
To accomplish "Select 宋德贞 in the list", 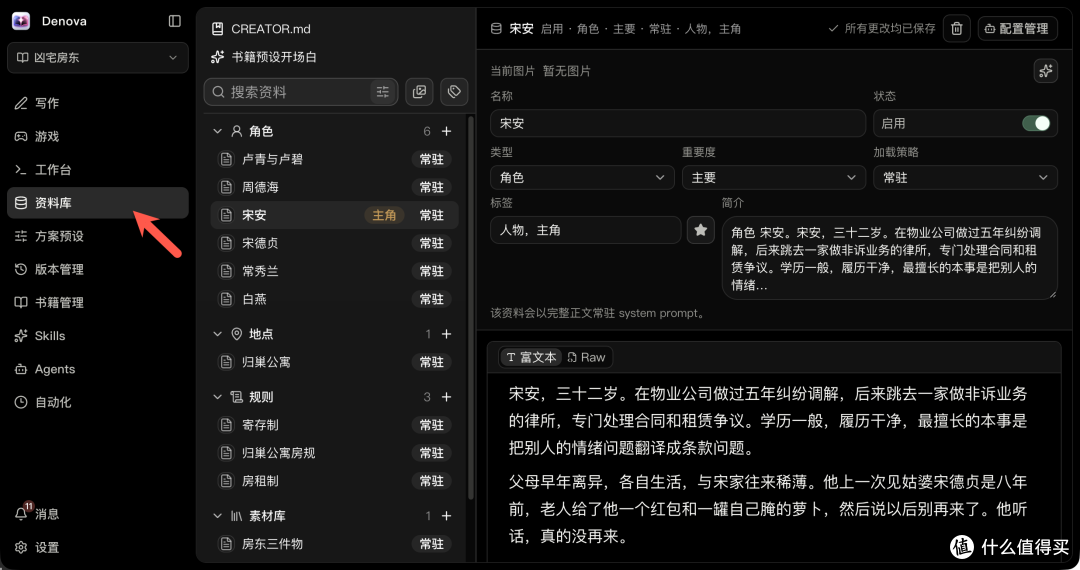I will [334, 243].
